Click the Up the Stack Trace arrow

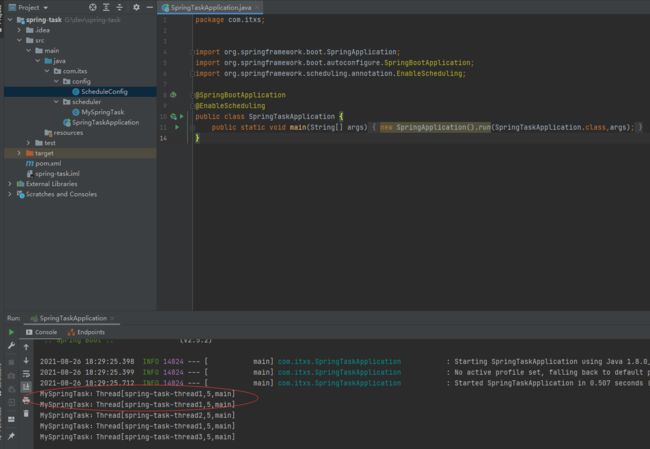click(x=26, y=347)
